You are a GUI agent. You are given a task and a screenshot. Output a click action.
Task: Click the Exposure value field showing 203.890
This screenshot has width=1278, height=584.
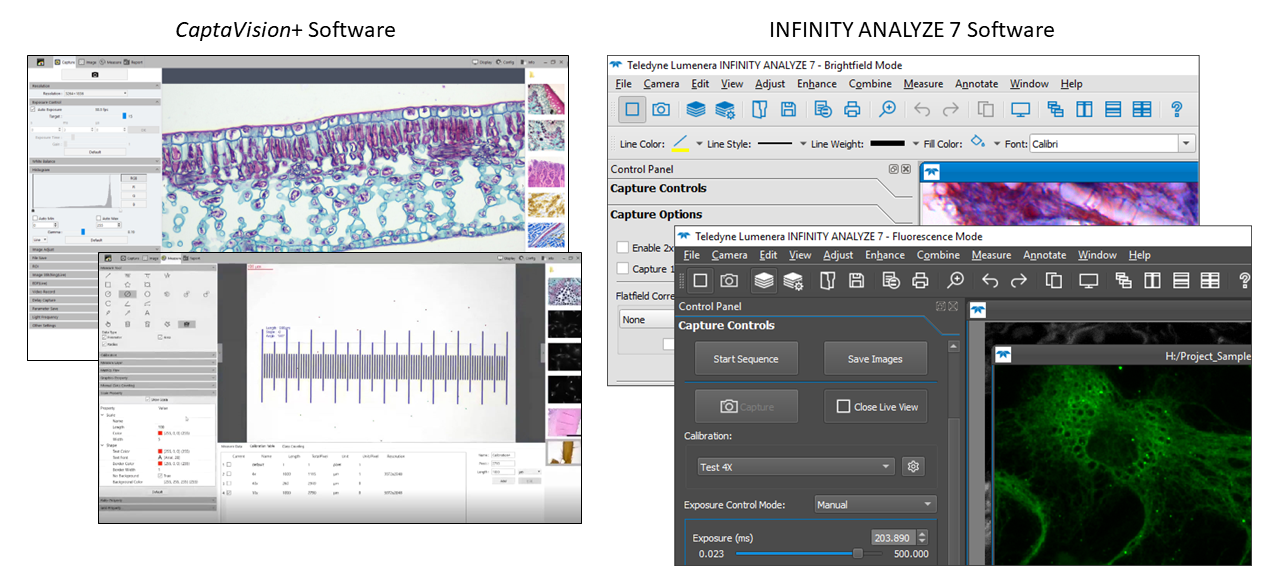click(893, 538)
